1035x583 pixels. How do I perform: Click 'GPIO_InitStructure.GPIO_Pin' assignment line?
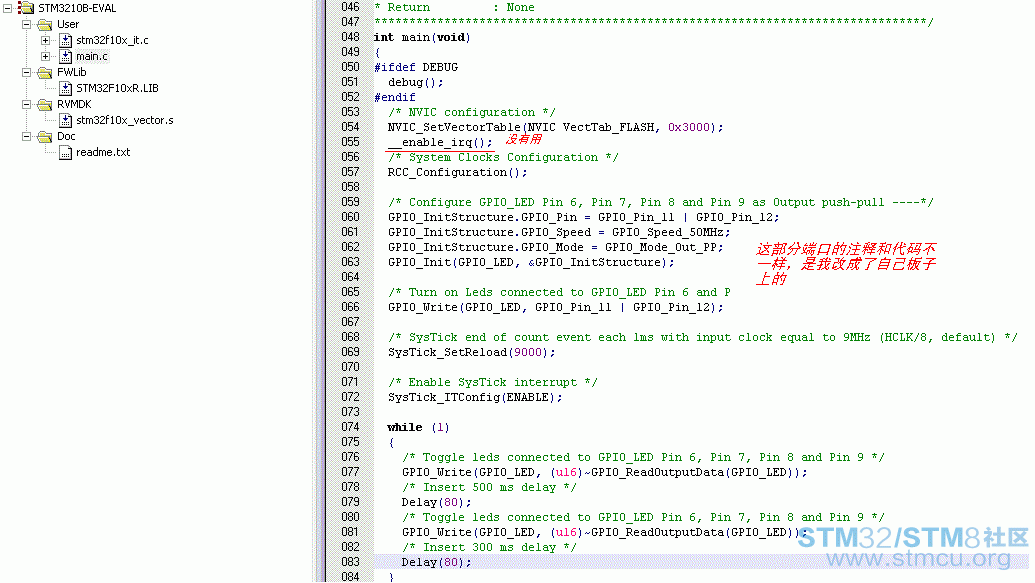(584, 217)
